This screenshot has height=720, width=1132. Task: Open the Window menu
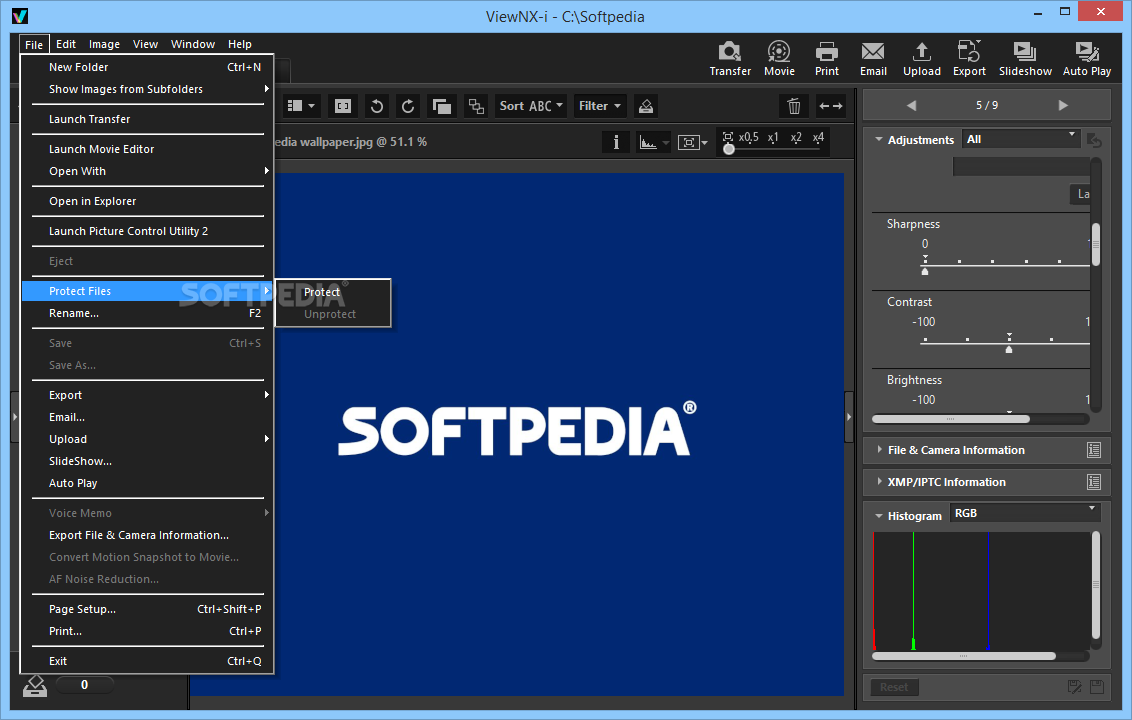tap(193, 44)
